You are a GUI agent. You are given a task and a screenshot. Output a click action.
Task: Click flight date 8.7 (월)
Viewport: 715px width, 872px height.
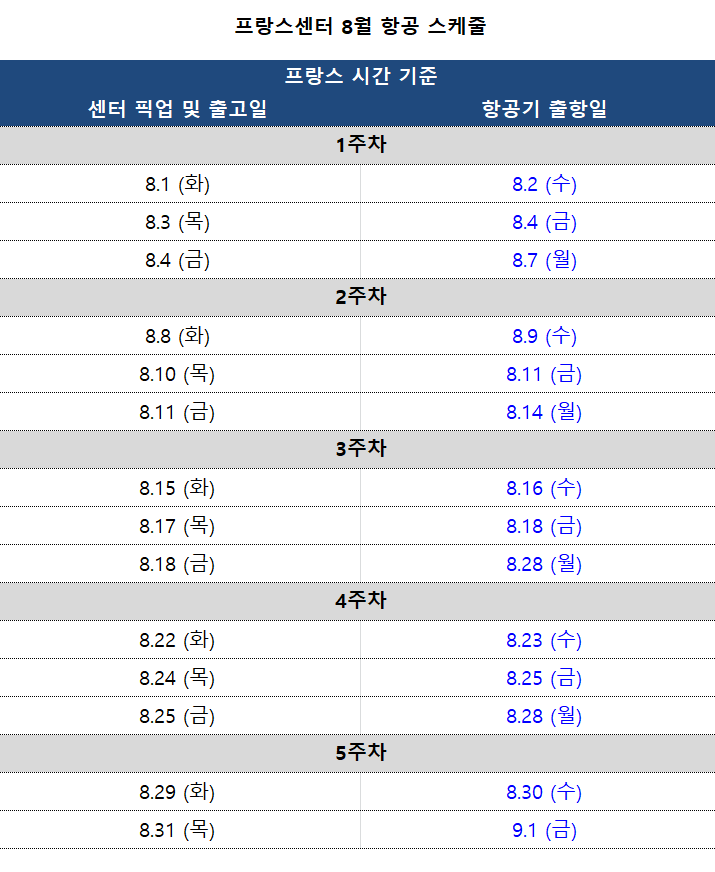(x=544, y=260)
